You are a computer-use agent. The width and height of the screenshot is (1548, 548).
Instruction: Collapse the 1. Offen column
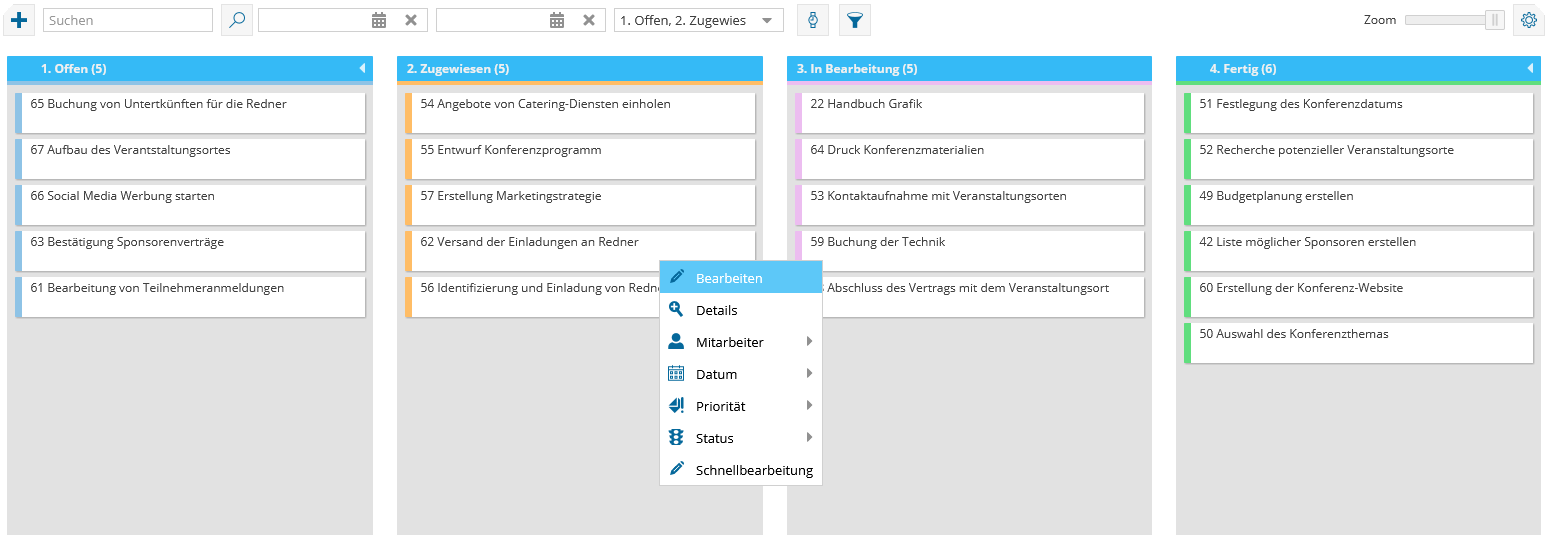tap(362, 69)
